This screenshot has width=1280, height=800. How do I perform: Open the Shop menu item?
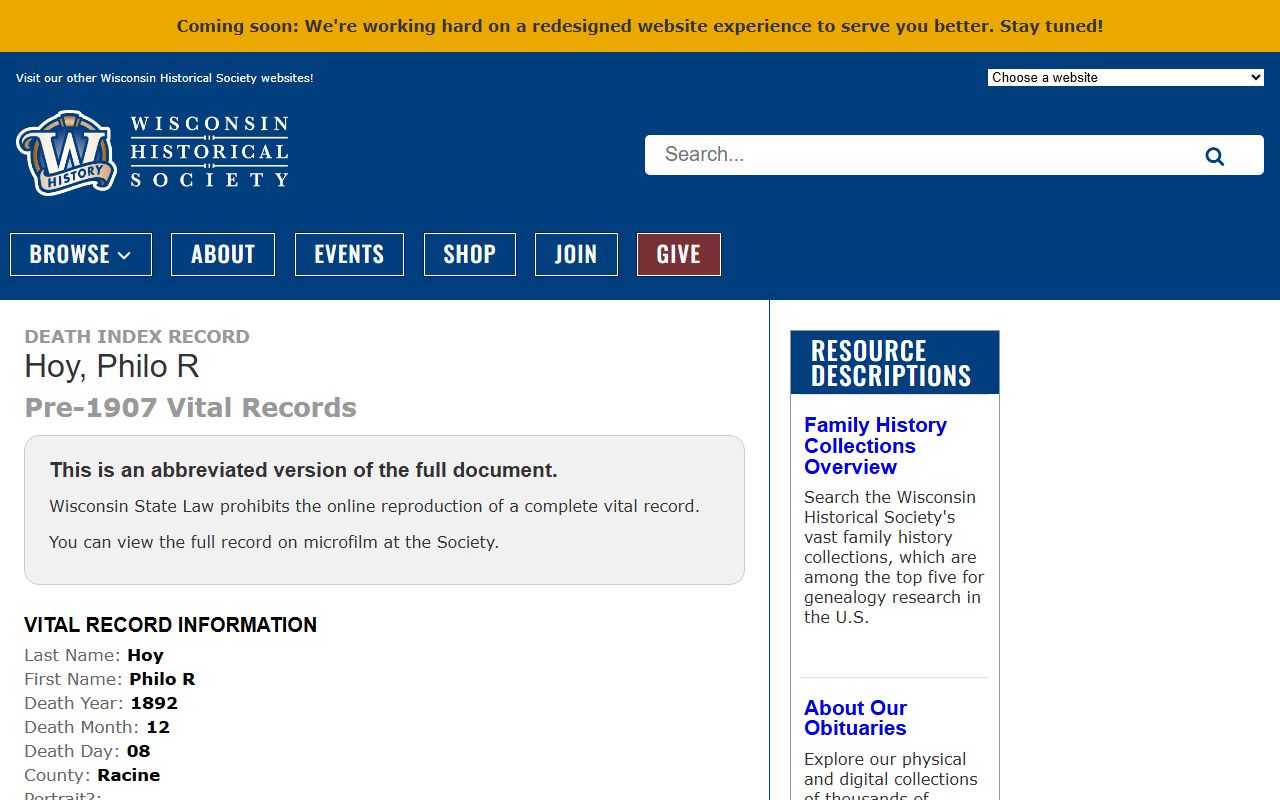coord(469,254)
